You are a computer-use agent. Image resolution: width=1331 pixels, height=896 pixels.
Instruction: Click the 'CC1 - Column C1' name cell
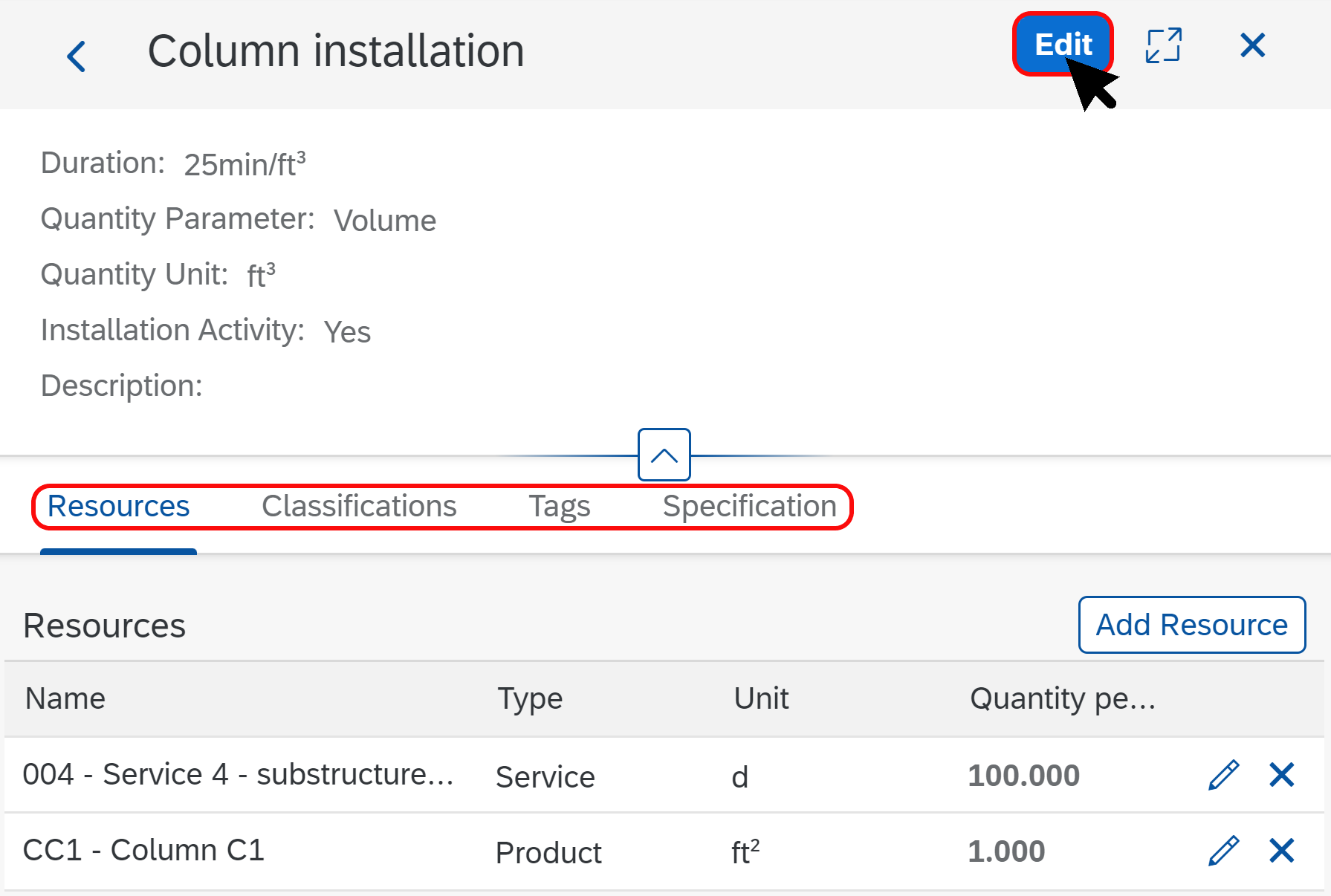tap(143, 850)
